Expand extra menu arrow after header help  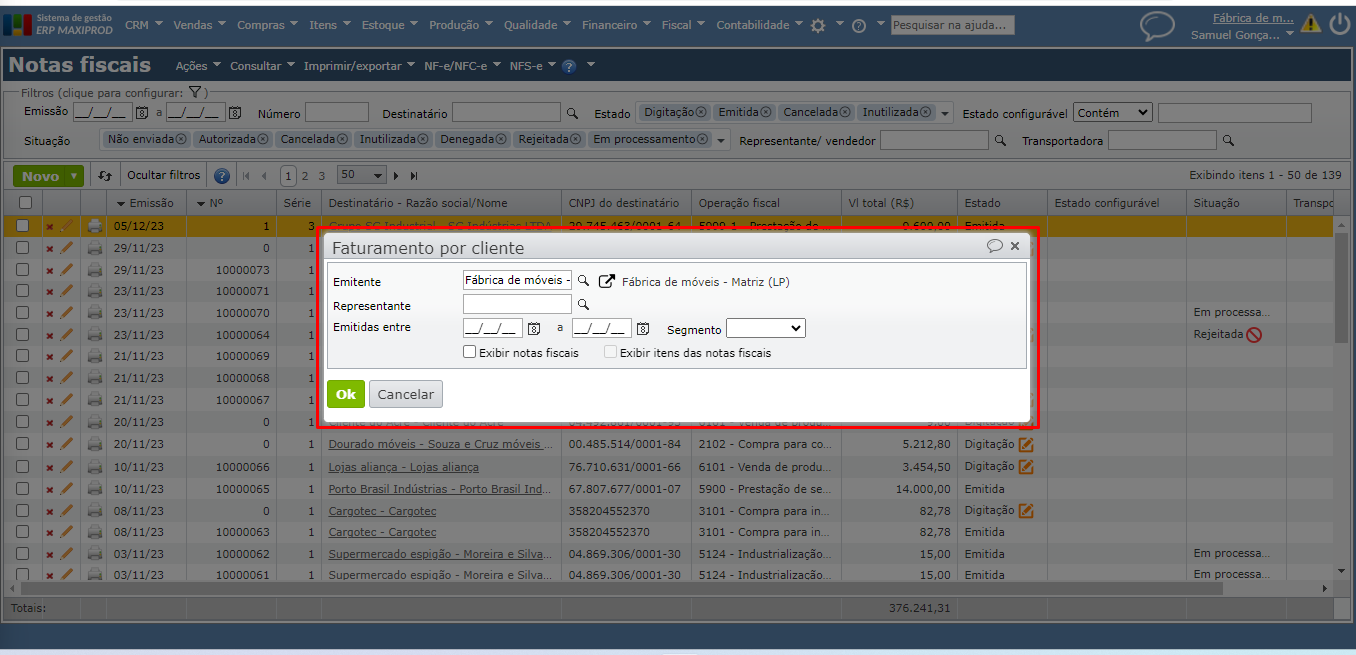(x=591, y=66)
